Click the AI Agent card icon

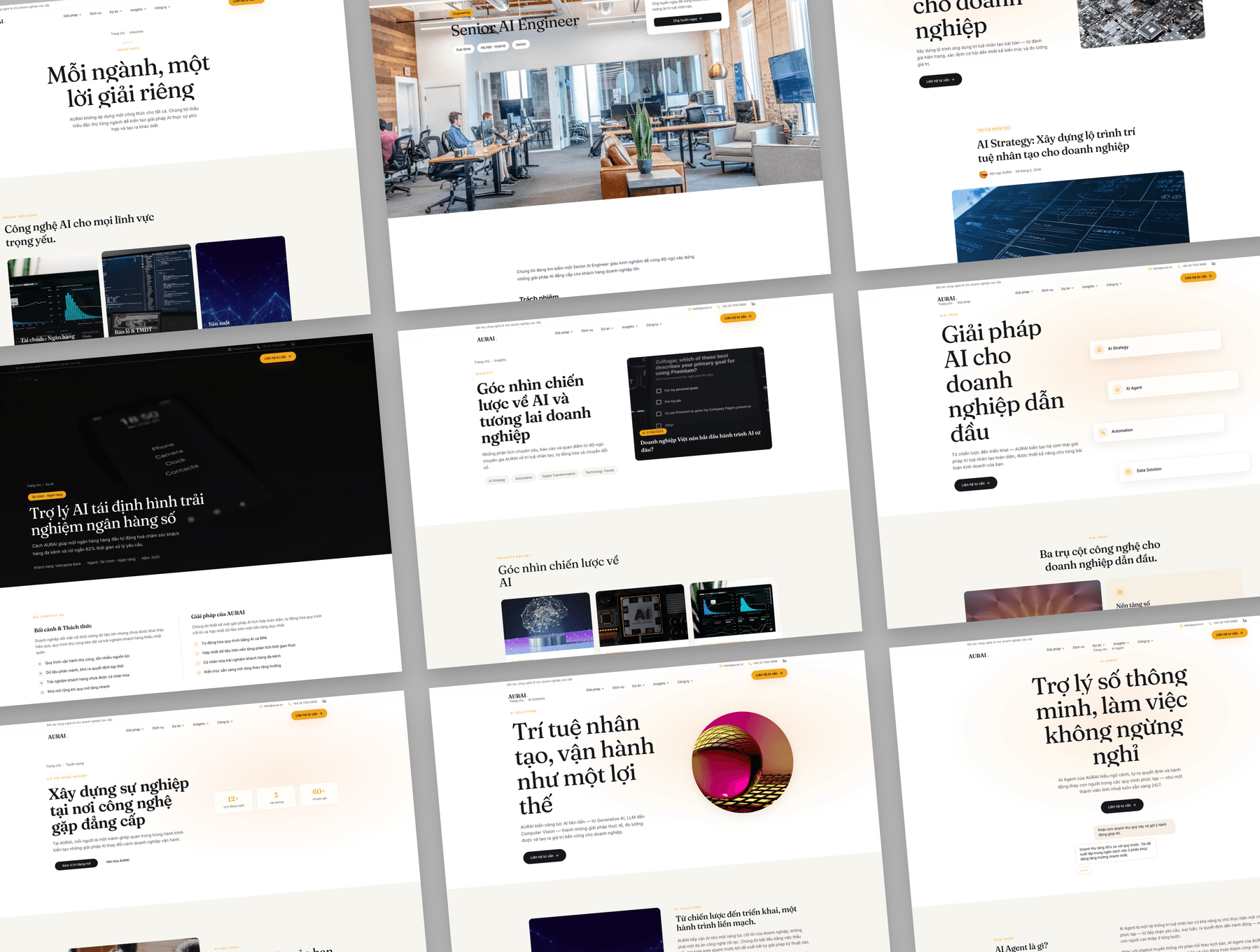coord(1118,389)
